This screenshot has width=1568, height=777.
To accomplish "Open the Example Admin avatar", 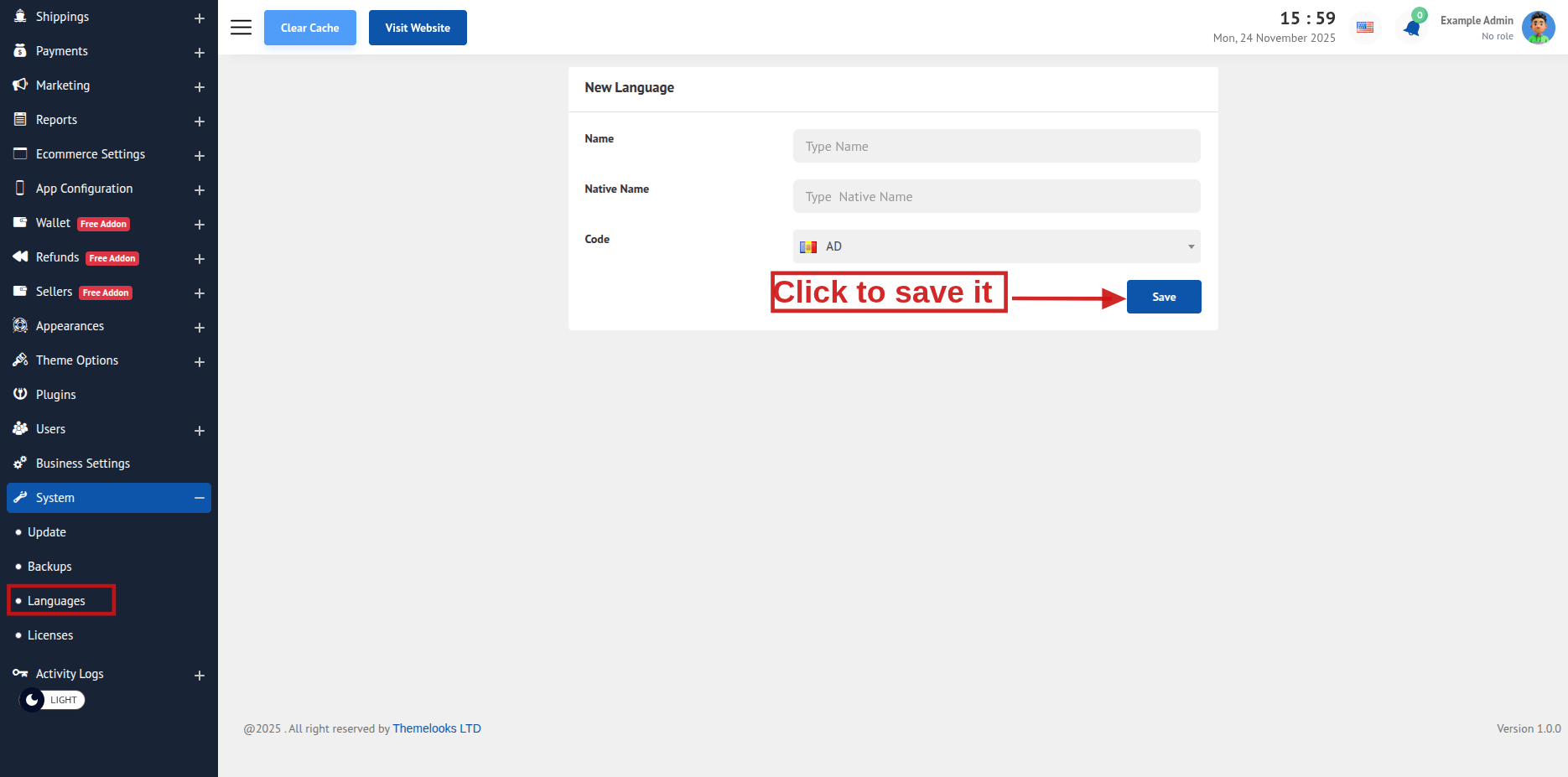I will point(1538,28).
